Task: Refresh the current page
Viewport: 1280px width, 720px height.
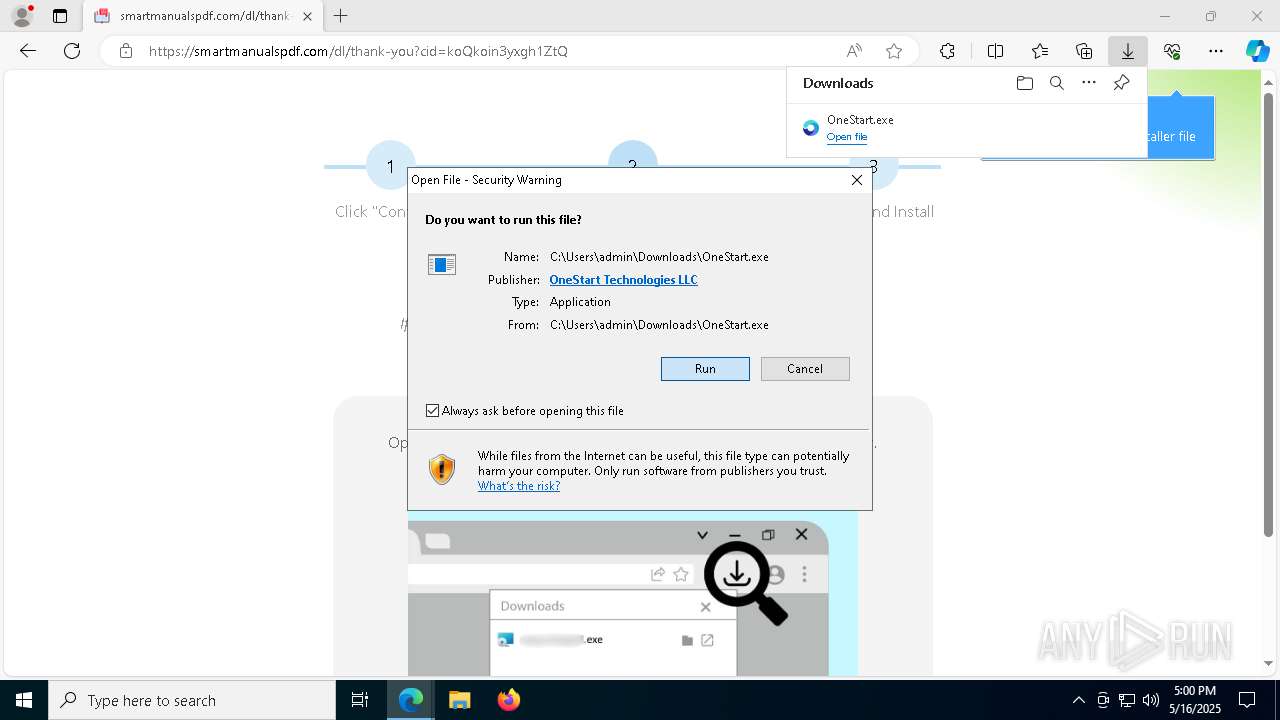Action: (72, 51)
